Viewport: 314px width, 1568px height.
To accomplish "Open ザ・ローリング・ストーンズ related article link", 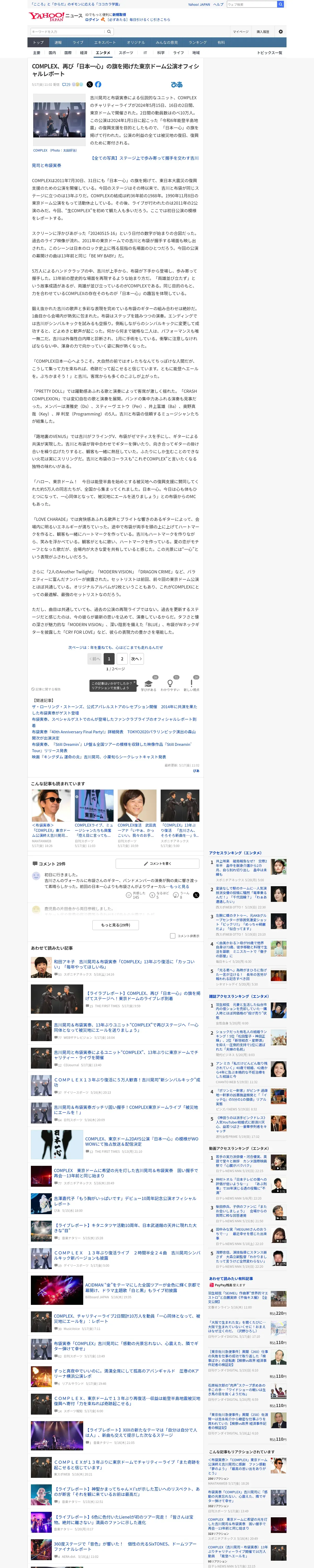I will point(114,710).
